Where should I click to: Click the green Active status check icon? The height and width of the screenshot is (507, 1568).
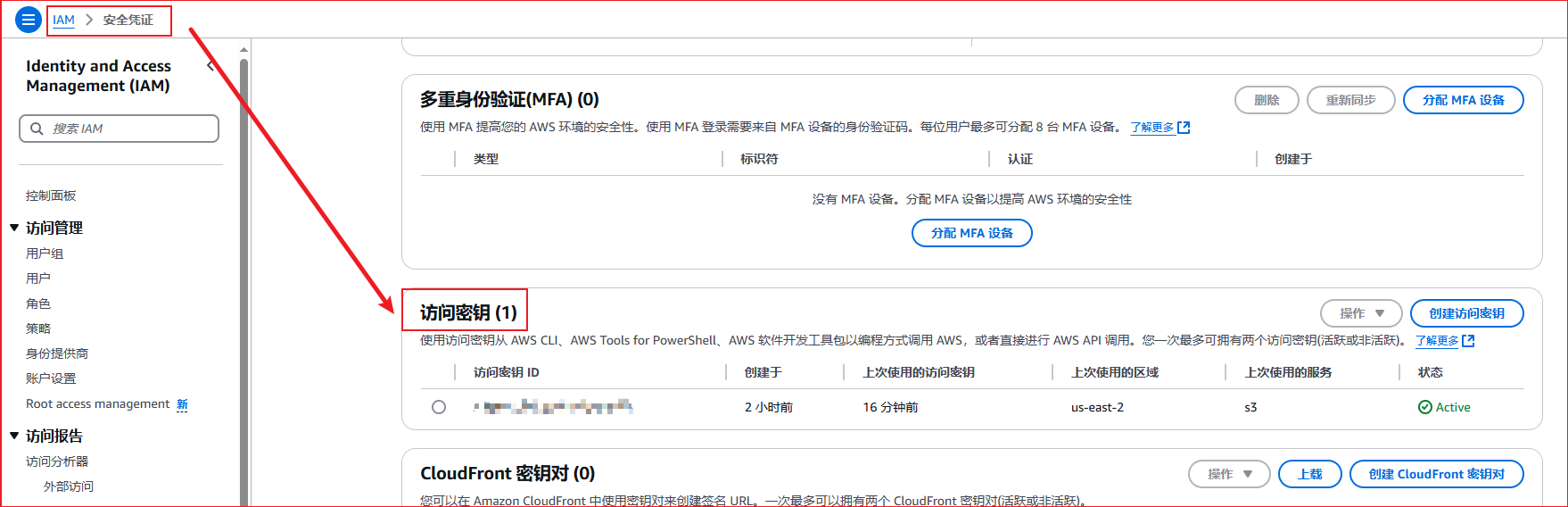coord(1424,407)
